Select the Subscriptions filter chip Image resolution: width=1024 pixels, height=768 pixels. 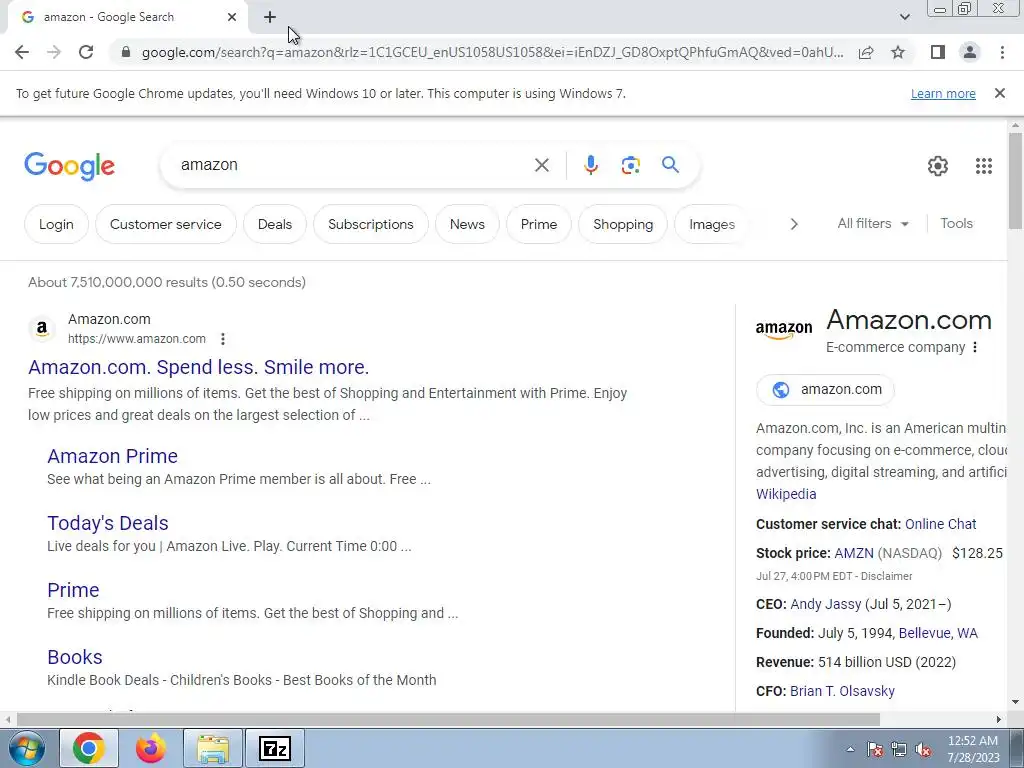click(371, 224)
